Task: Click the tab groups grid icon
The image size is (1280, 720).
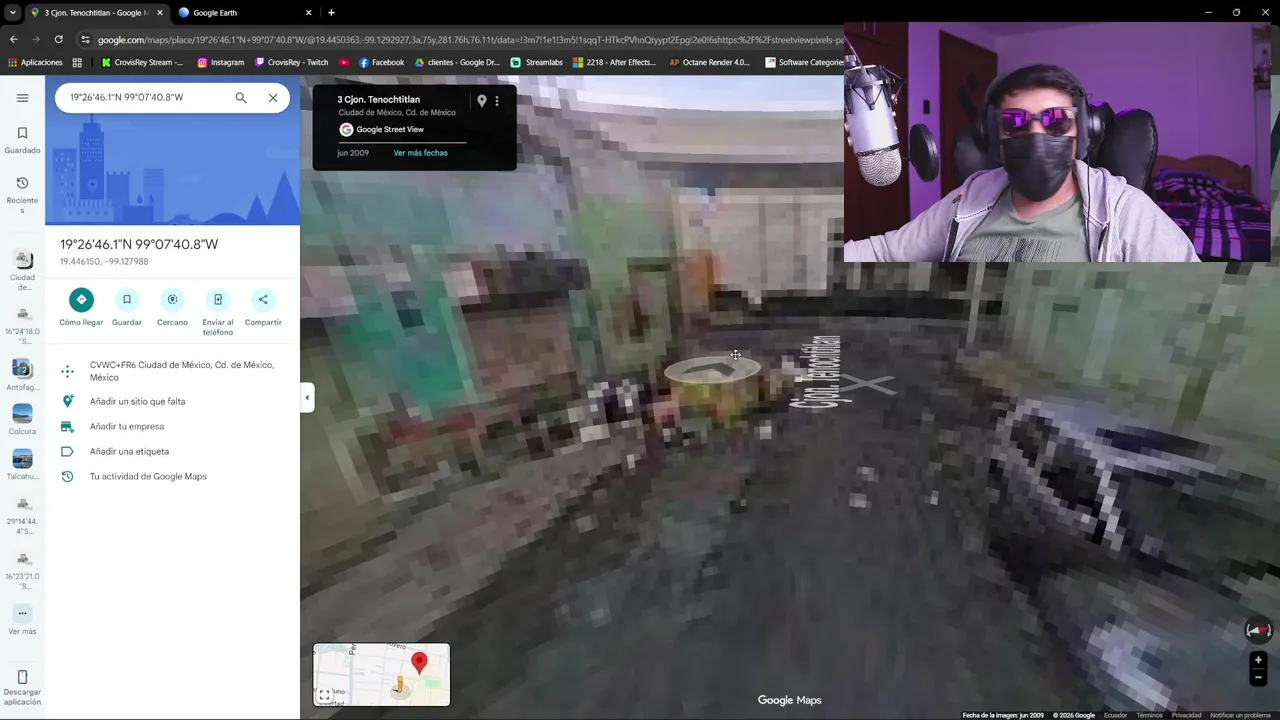Action: click(x=77, y=62)
